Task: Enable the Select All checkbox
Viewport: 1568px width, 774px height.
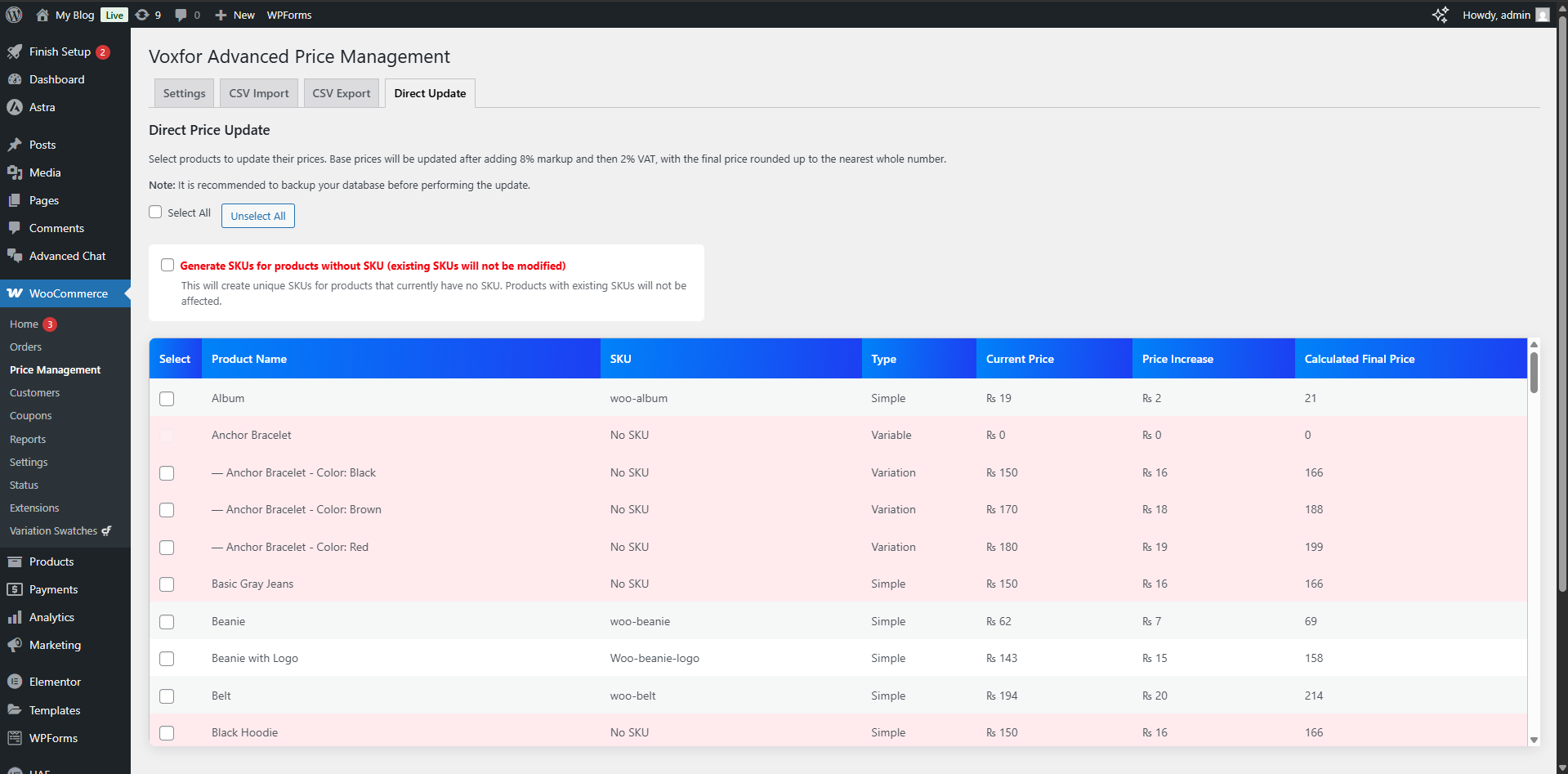Action: pos(155,213)
